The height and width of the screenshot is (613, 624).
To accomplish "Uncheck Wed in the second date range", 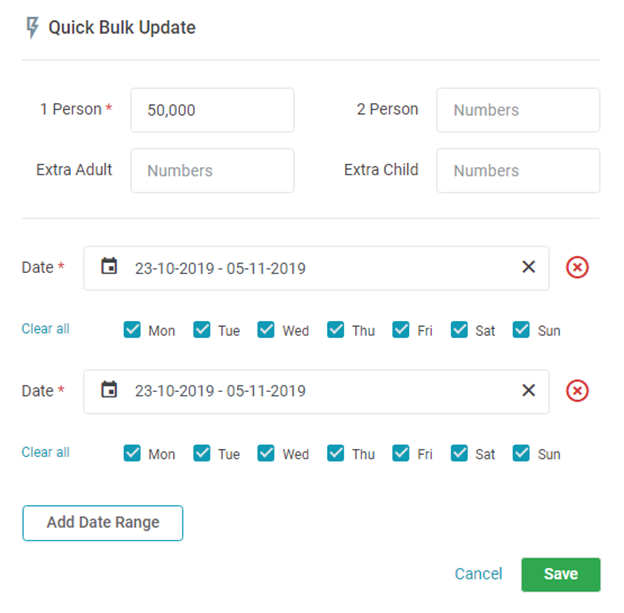I will coord(266,453).
